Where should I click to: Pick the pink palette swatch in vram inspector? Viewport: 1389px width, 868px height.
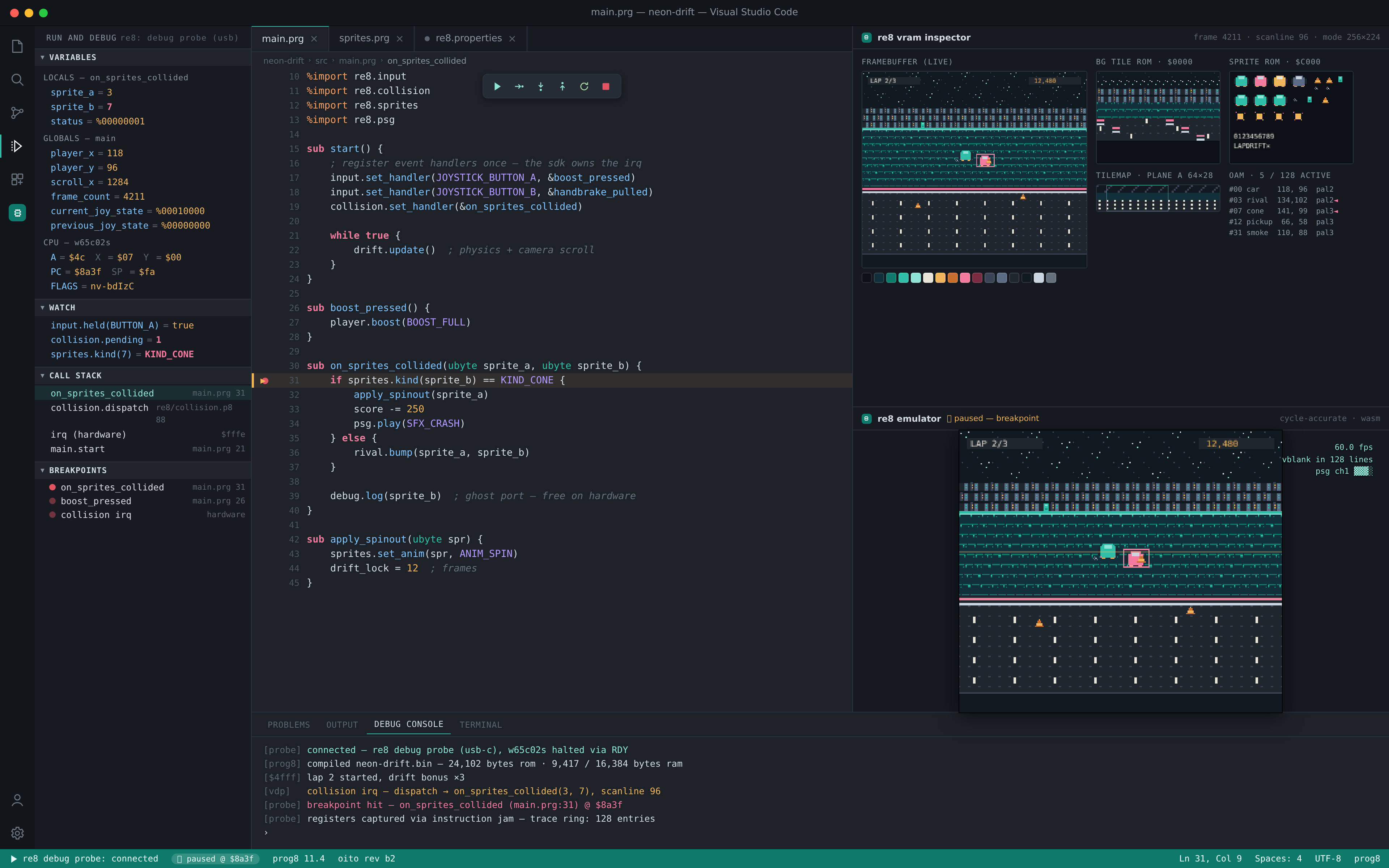click(x=965, y=278)
